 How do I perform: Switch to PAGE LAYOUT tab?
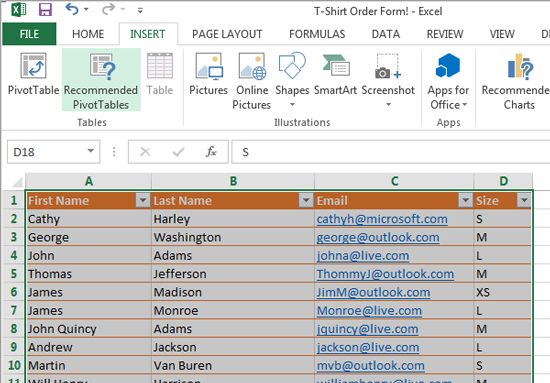click(x=227, y=34)
